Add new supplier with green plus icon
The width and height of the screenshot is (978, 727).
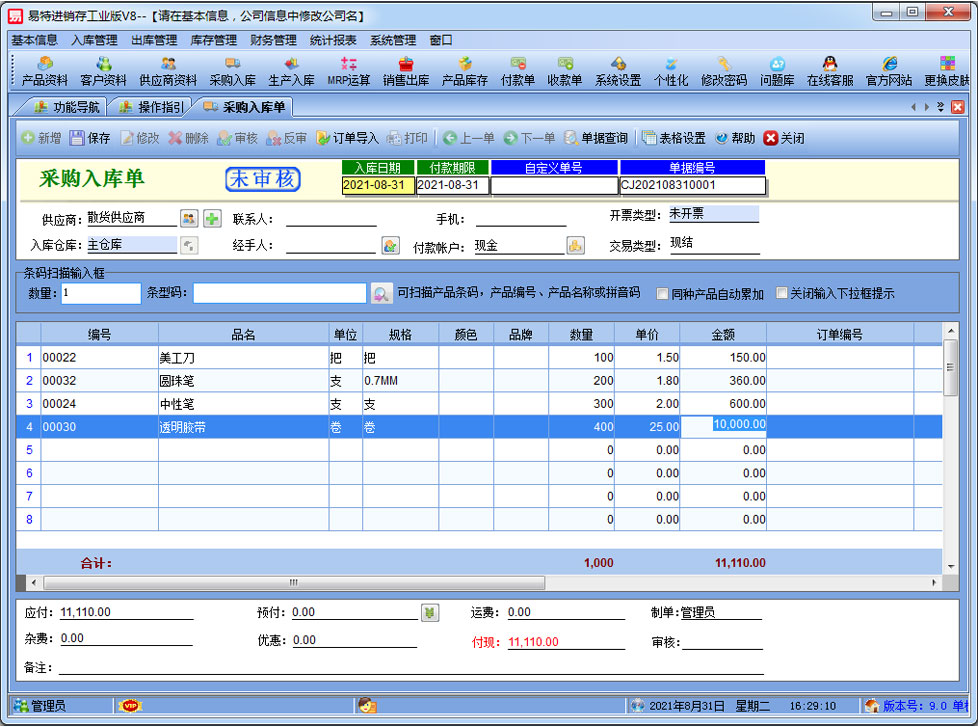coord(212,218)
